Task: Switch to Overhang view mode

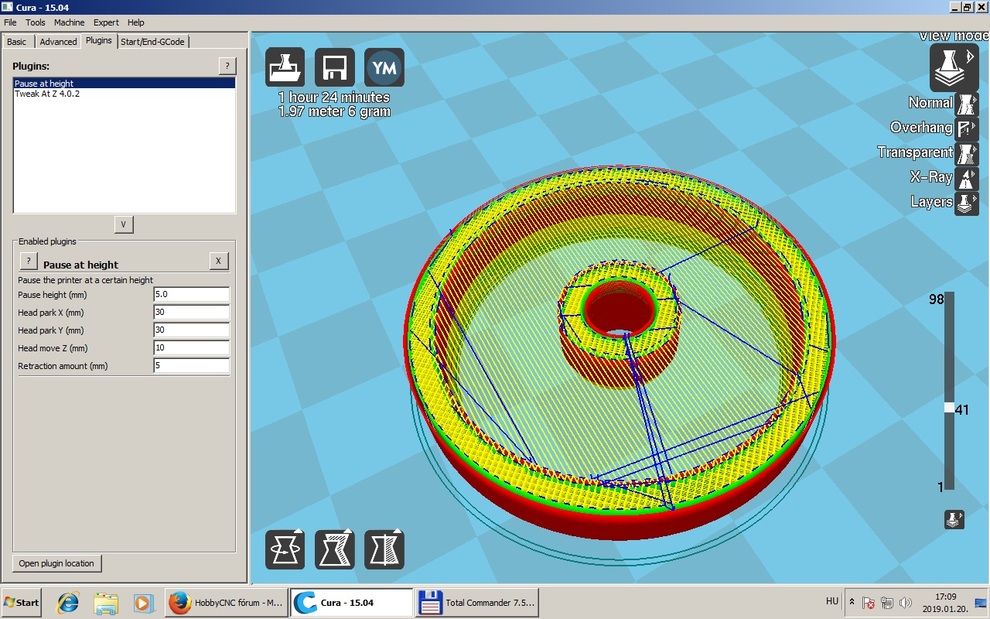Action: click(x=966, y=128)
